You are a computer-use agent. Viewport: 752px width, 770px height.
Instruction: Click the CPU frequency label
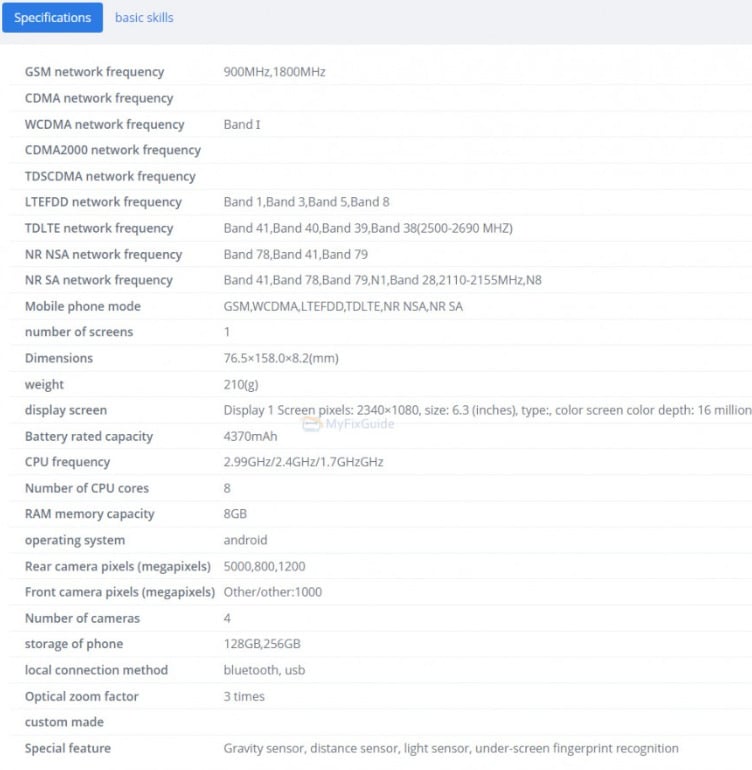[x=67, y=462]
